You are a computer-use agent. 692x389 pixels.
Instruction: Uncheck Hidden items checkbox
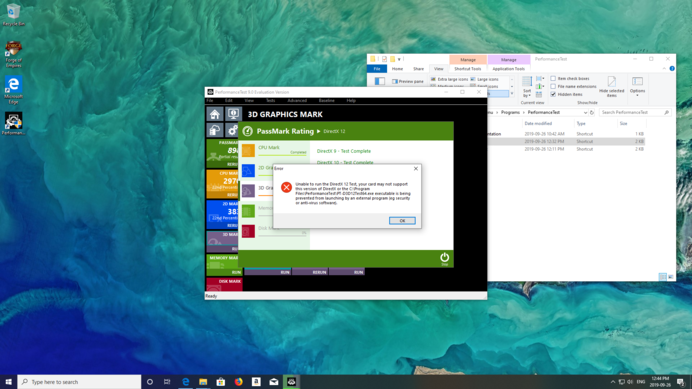tap(553, 94)
